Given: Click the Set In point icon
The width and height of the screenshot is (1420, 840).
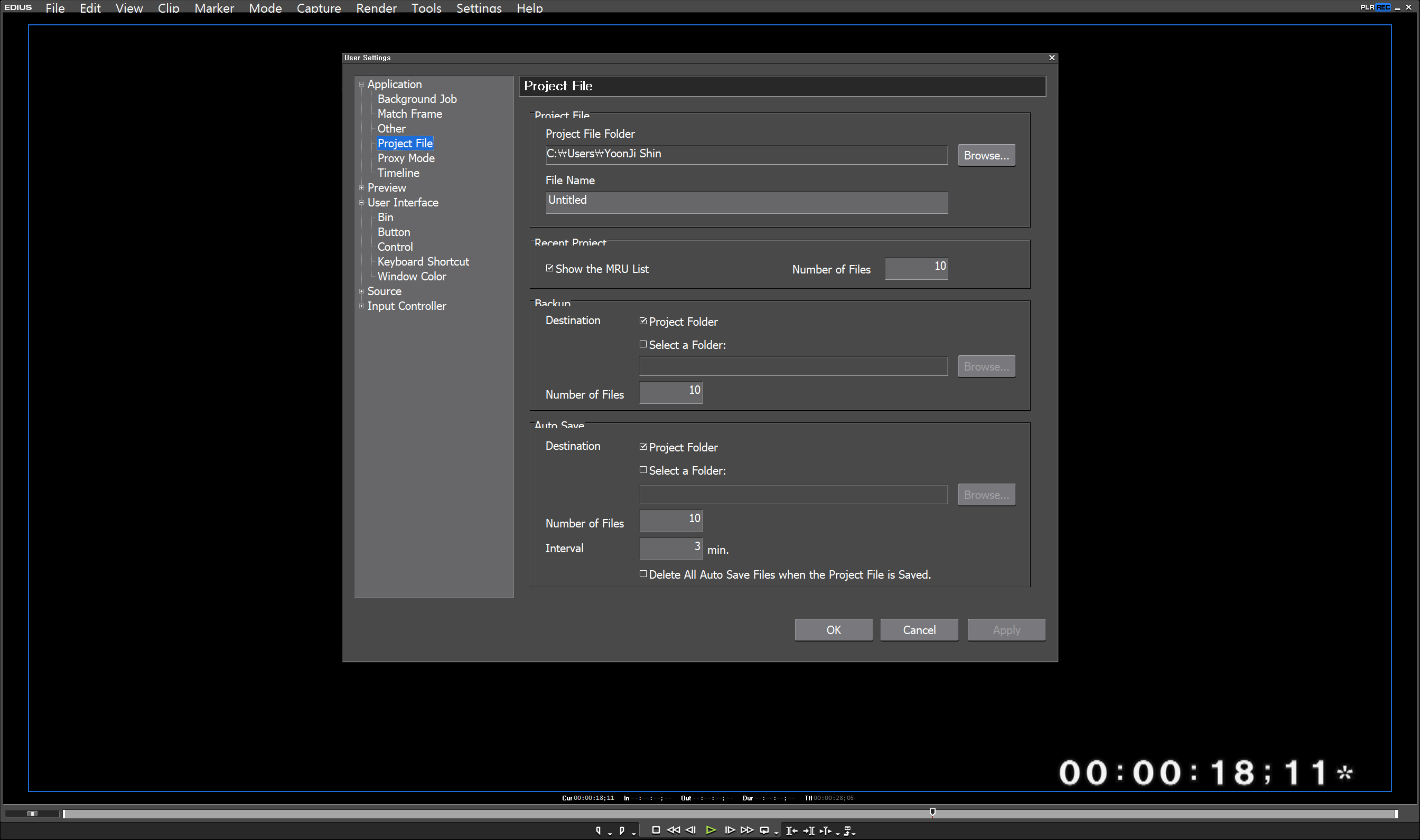Looking at the screenshot, I should pos(598,830).
